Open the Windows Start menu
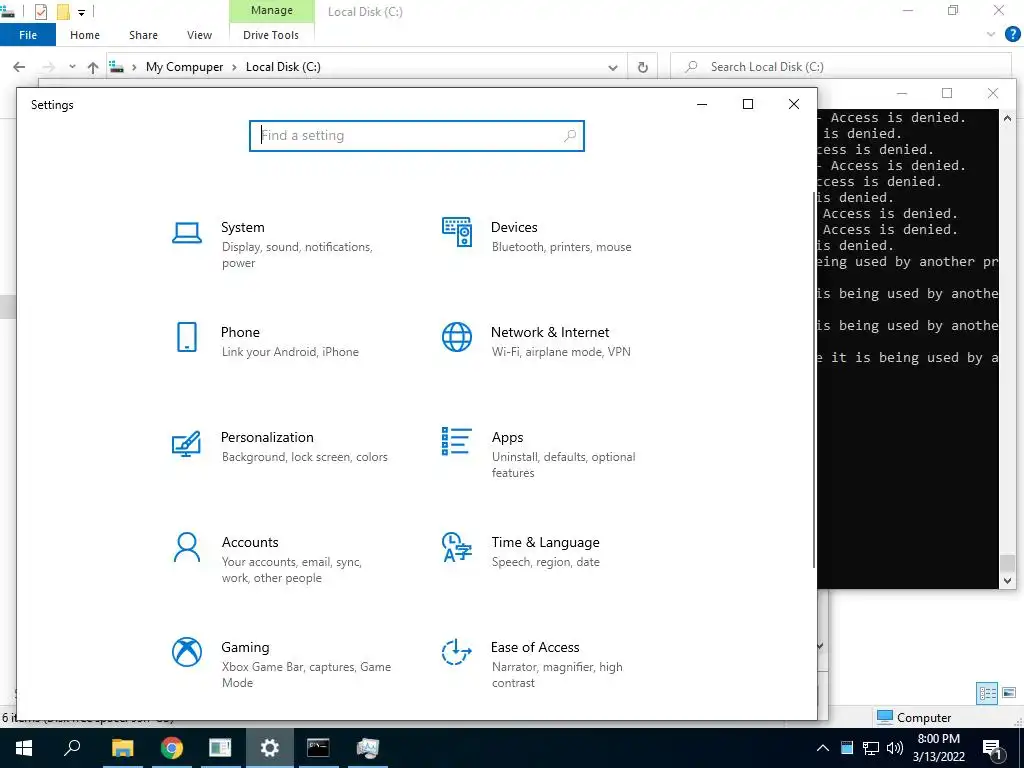 (24, 748)
